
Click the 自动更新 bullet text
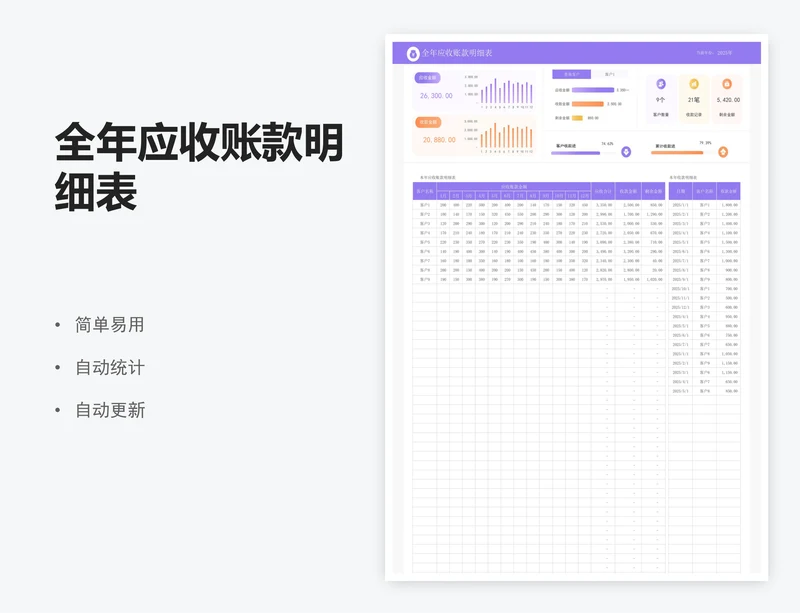pyautogui.click(x=110, y=410)
